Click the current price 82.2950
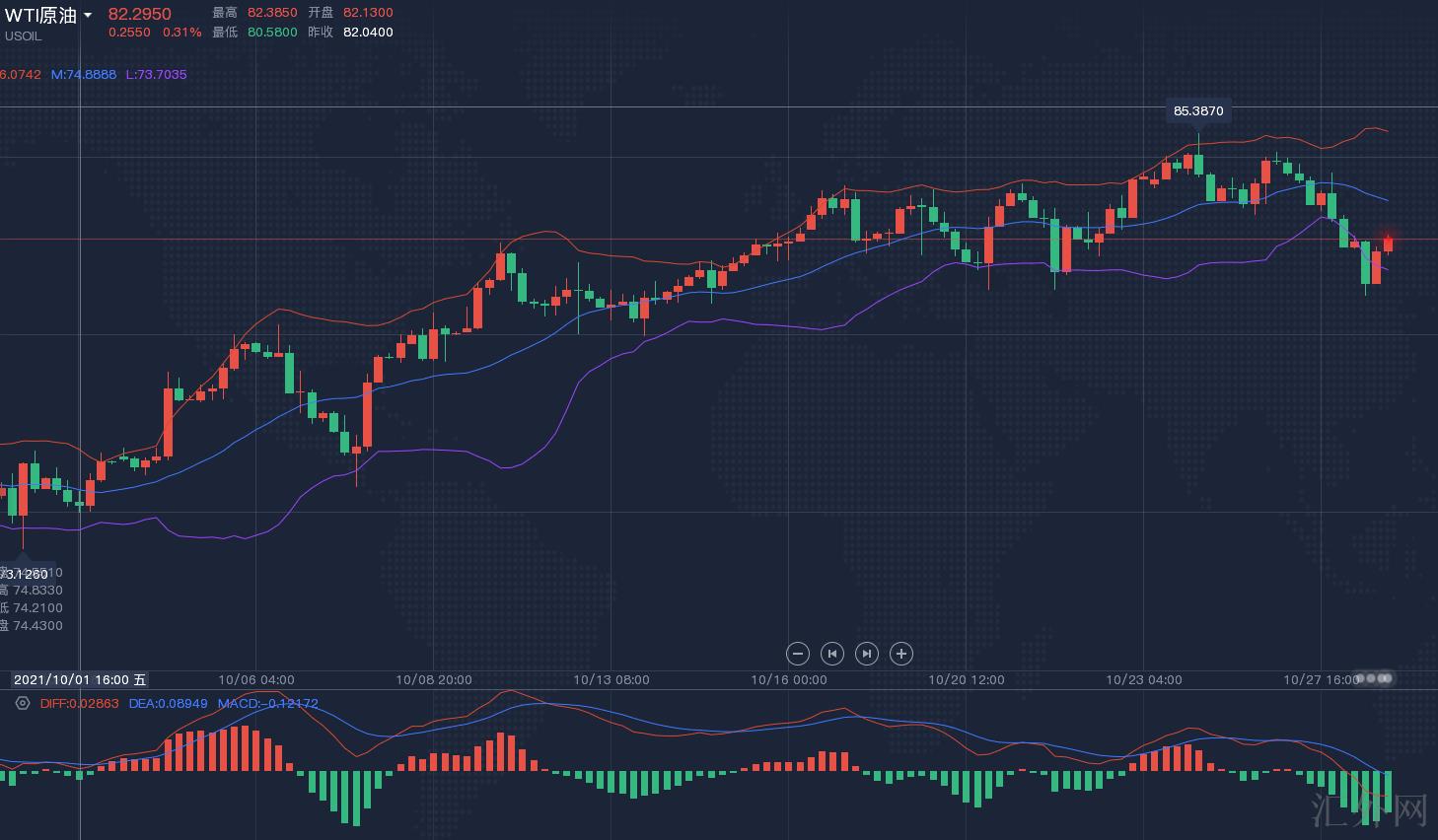The height and width of the screenshot is (840, 1438). [139, 14]
